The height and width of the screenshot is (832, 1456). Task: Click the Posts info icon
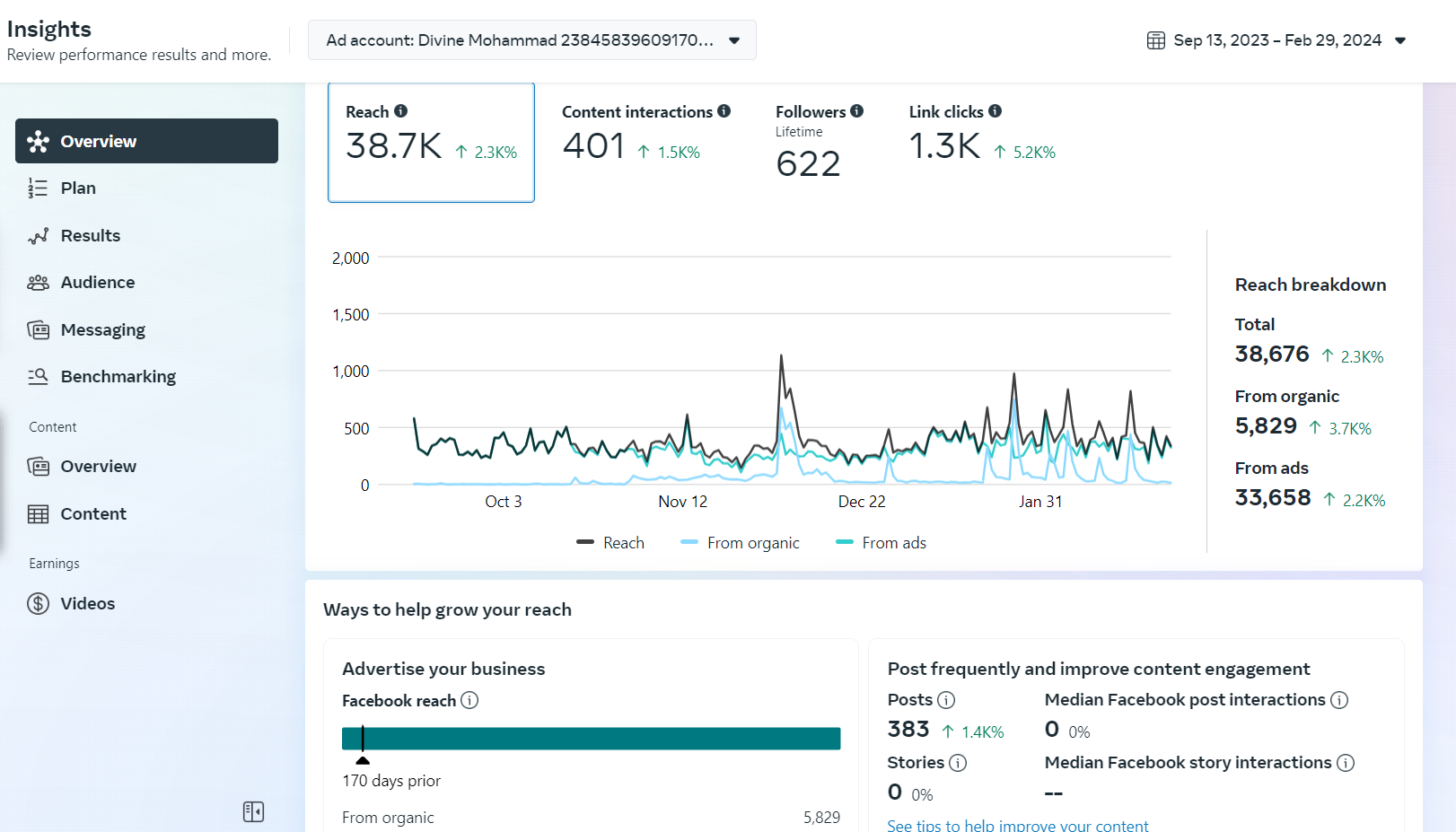pos(946,700)
